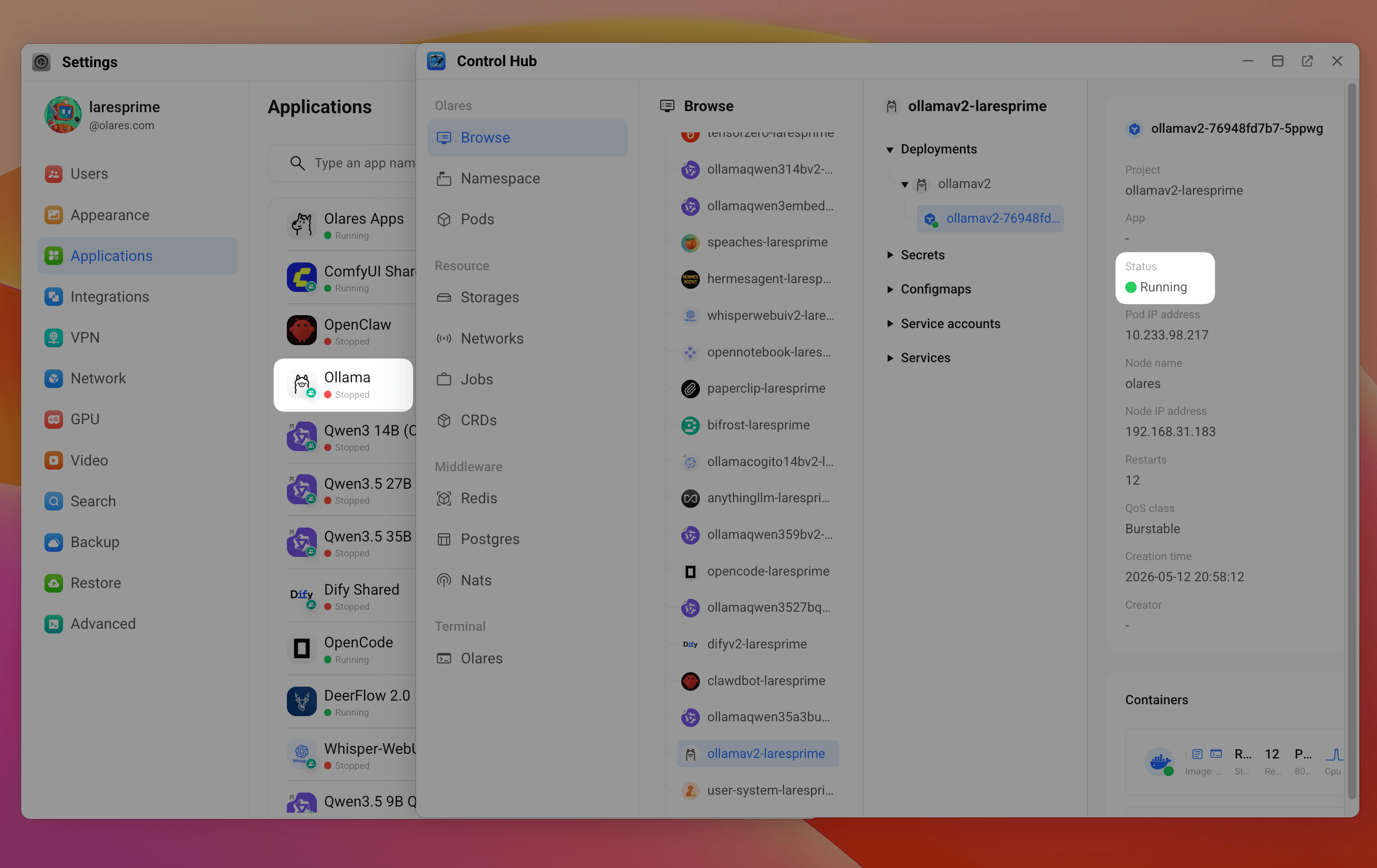Click the Postgres table icon
The width and height of the screenshot is (1377, 868).
(443, 539)
